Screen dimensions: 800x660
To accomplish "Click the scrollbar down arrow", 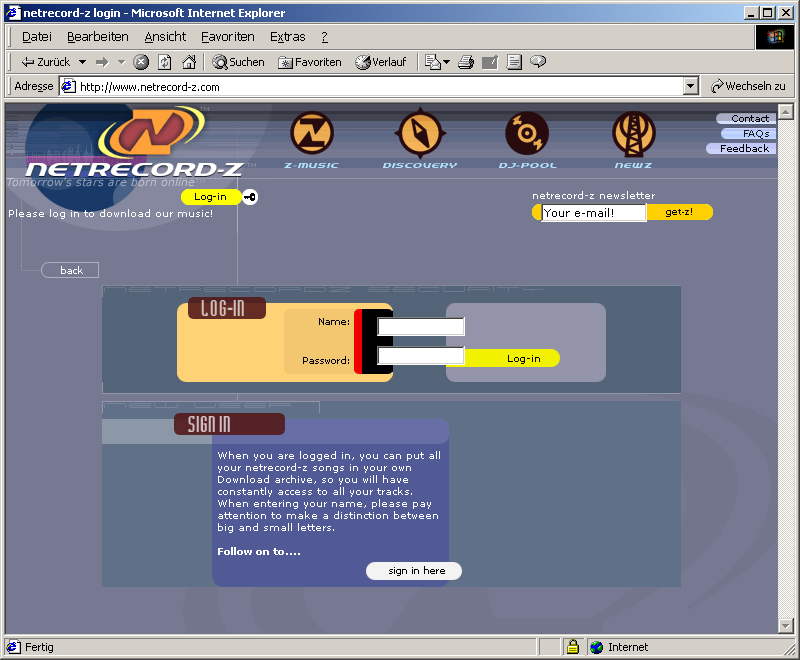I will pyautogui.click(x=786, y=625).
